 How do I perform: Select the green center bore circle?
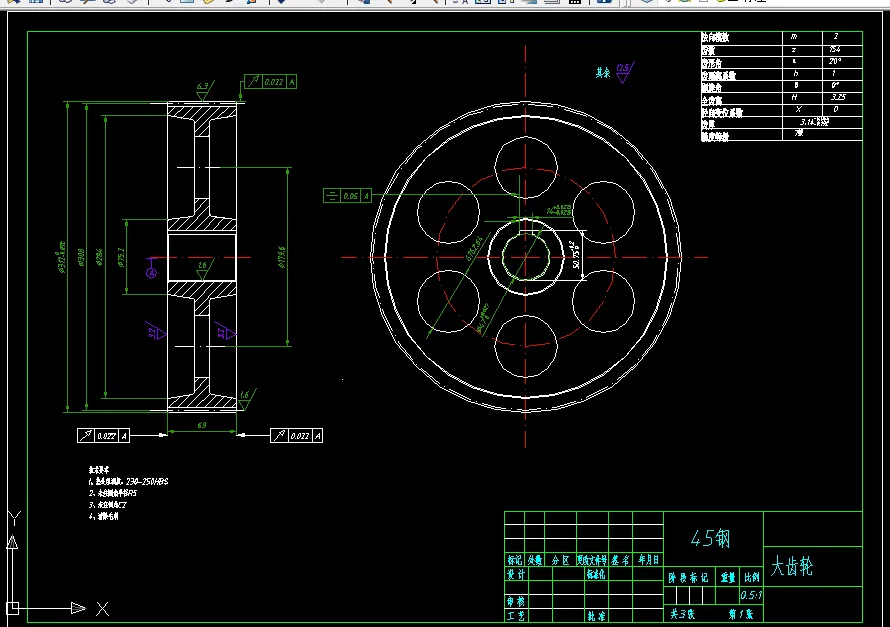526,257
